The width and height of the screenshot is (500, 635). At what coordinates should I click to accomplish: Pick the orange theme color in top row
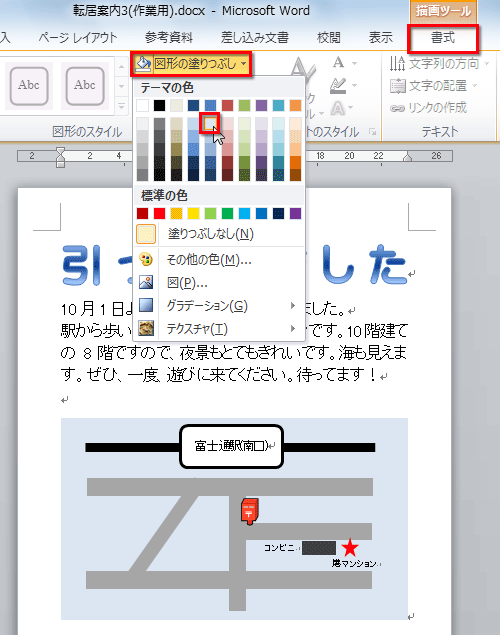[x=296, y=106]
